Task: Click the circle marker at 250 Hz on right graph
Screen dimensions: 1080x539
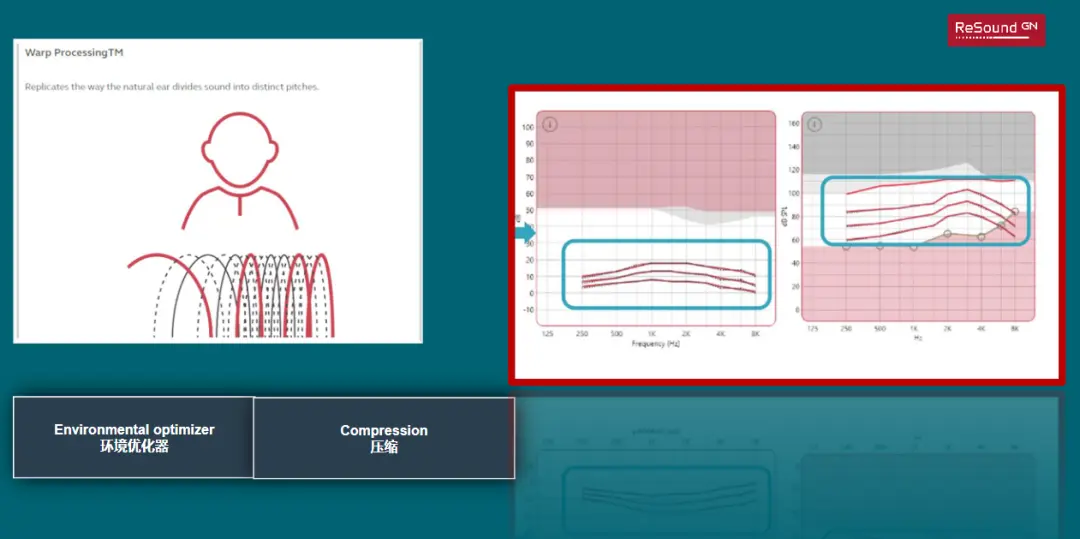Action: pyautogui.click(x=846, y=245)
